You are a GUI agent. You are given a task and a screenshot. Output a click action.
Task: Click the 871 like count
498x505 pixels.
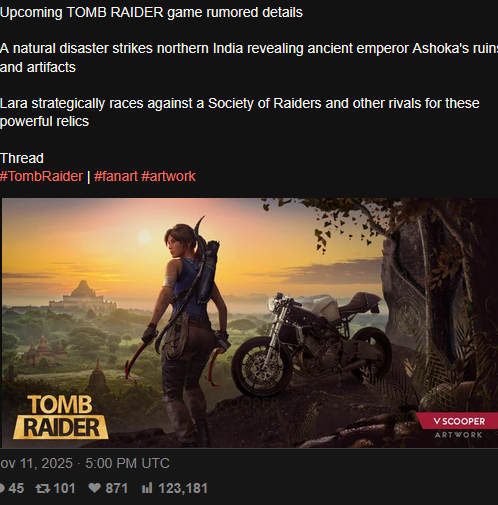tap(117, 489)
